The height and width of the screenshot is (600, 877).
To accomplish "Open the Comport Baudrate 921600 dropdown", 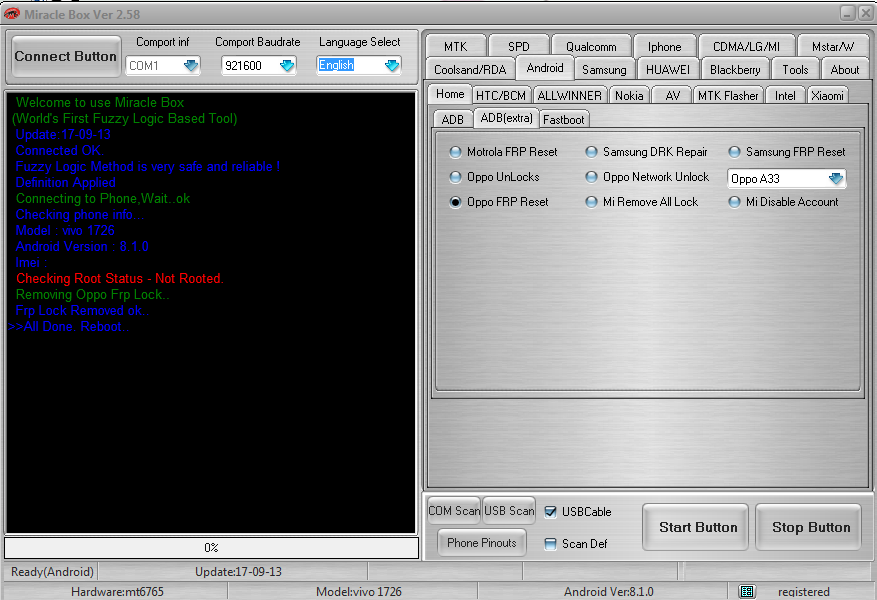I will 287,66.
